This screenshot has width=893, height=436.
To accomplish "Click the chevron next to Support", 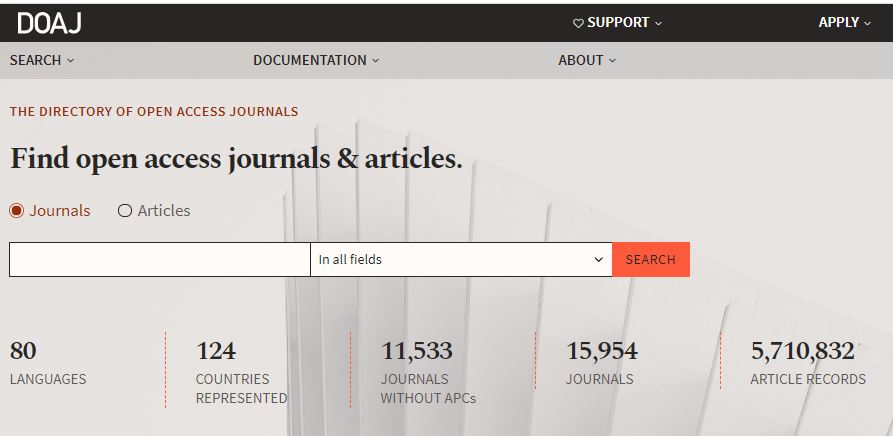I will point(658,23).
